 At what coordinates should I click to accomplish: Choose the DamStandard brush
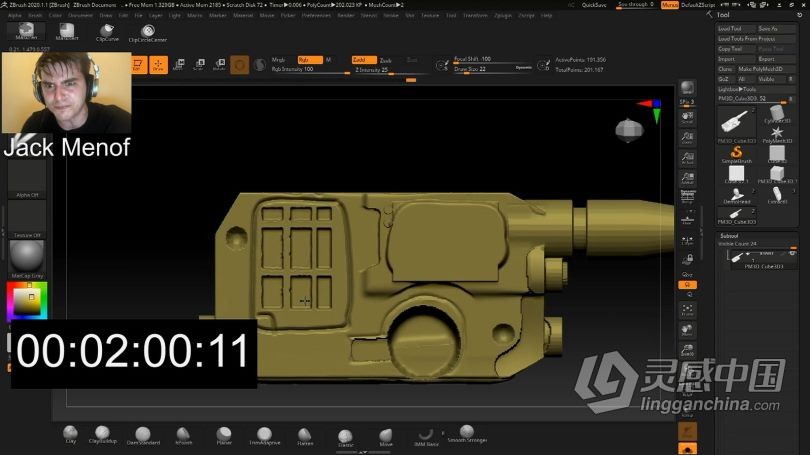point(143,435)
